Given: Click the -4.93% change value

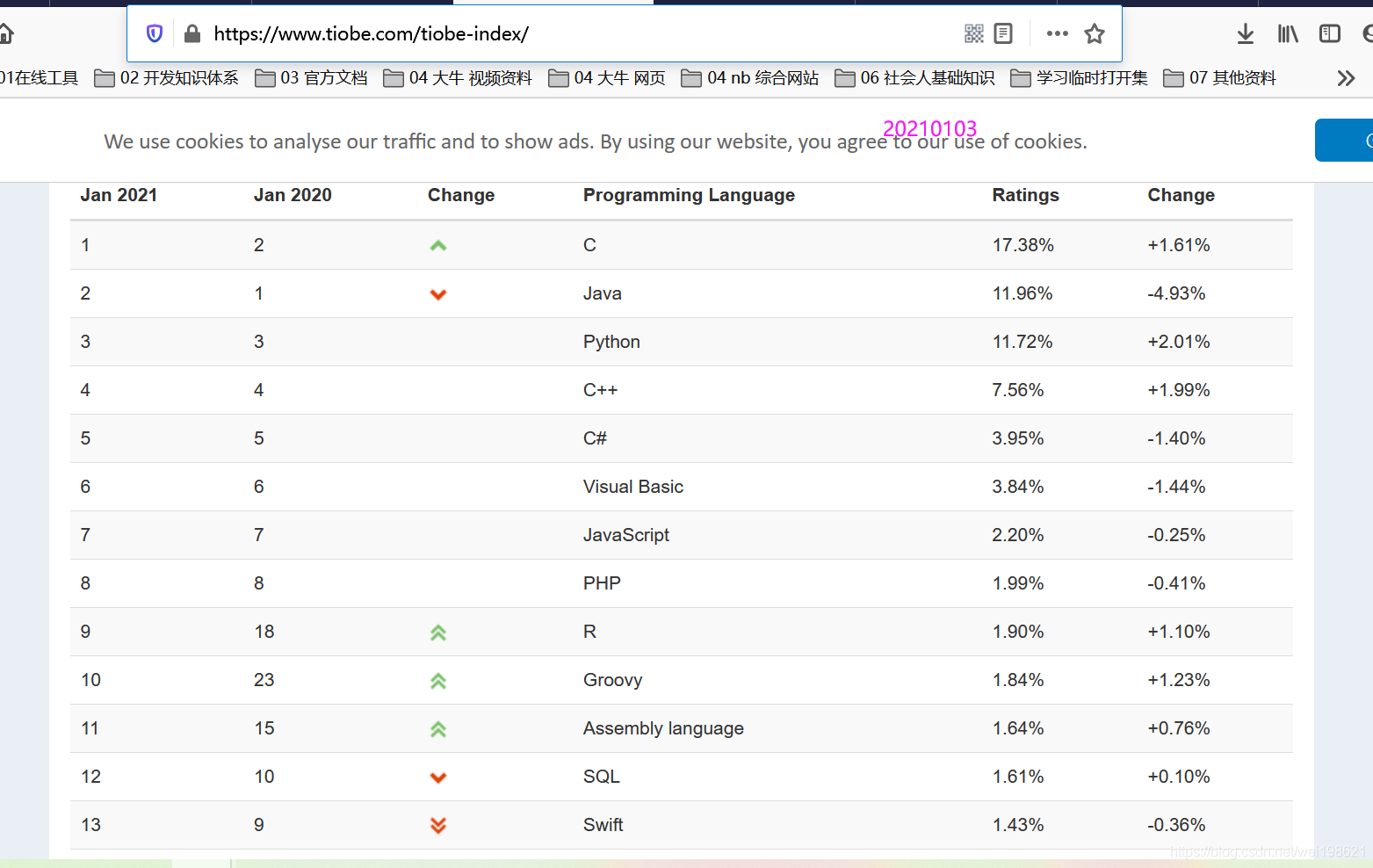Looking at the screenshot, I should [x=1176, y=293].
